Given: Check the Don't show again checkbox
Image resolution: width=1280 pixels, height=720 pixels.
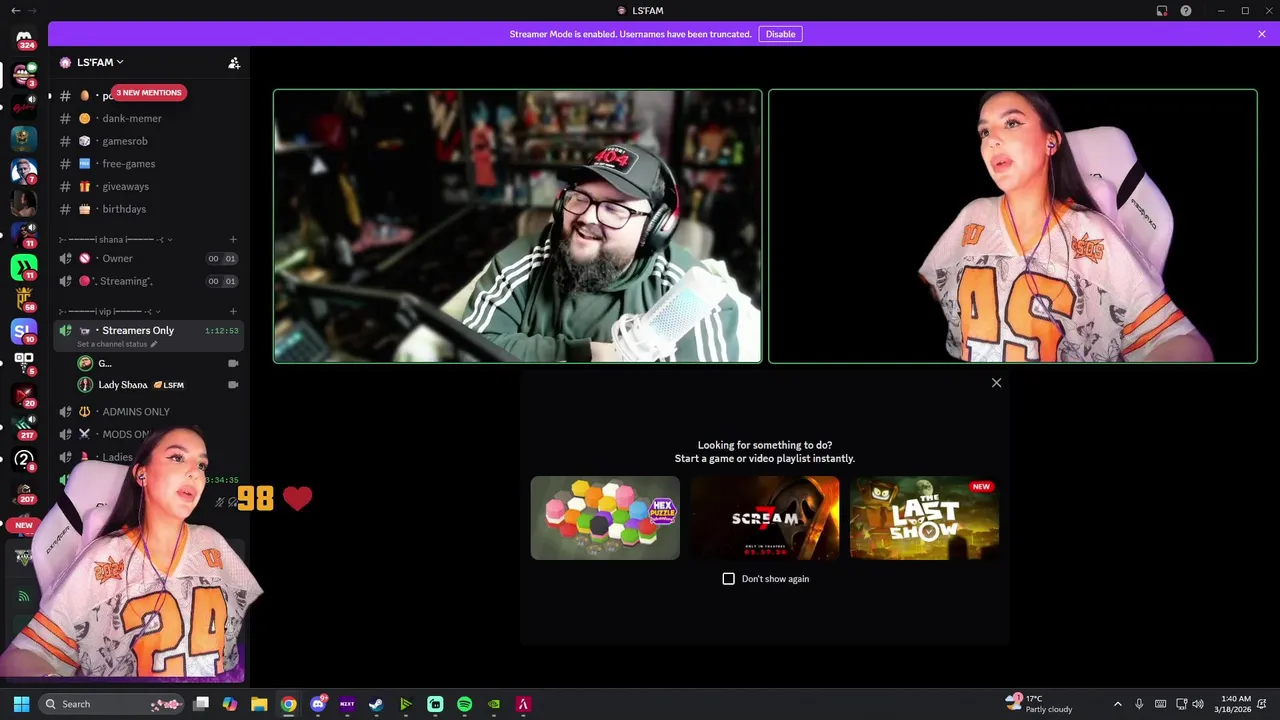Looking at the screenshot, I should click(x=729, y=579).
